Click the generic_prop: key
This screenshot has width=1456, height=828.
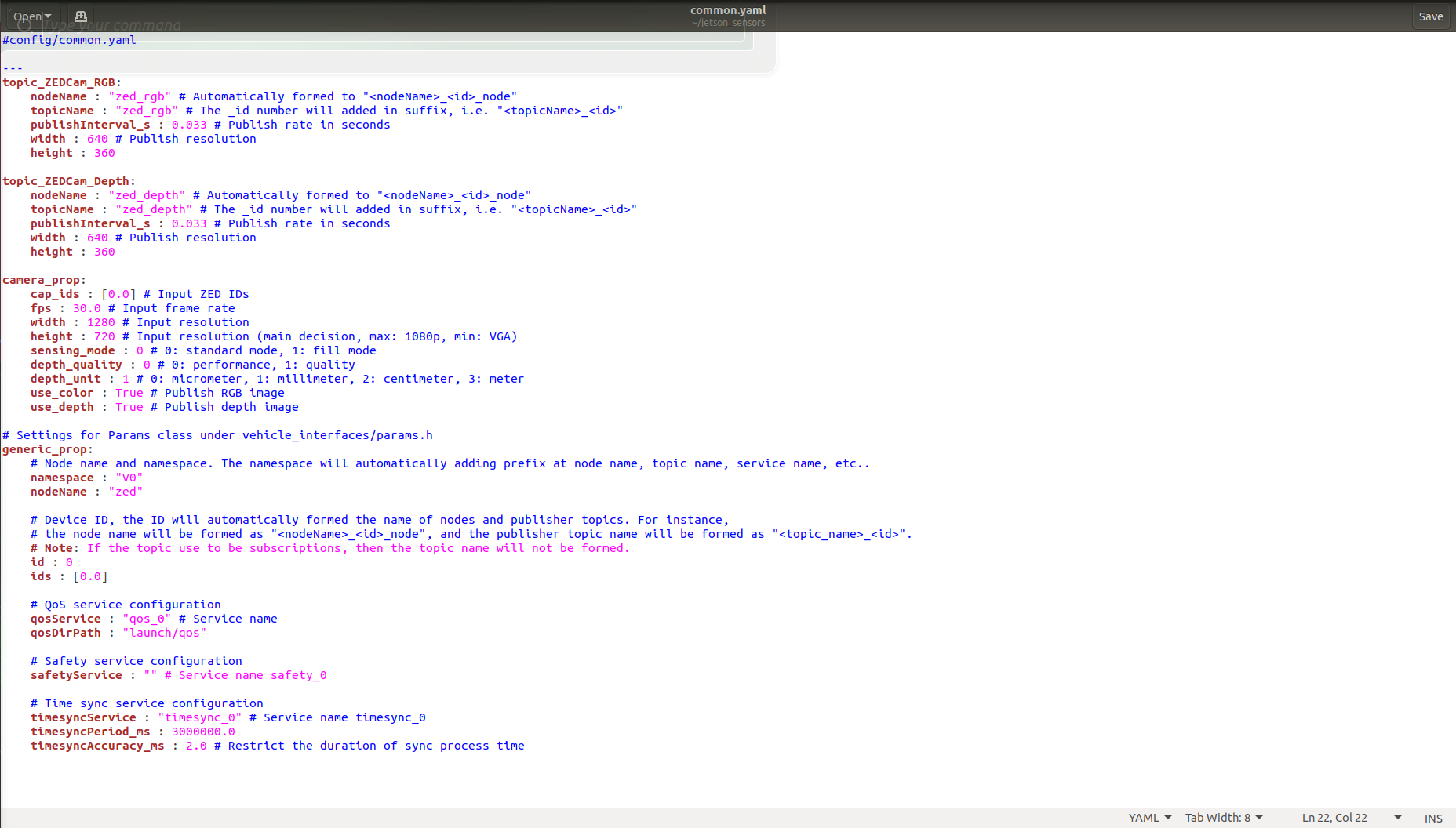[x=48, y=449]
